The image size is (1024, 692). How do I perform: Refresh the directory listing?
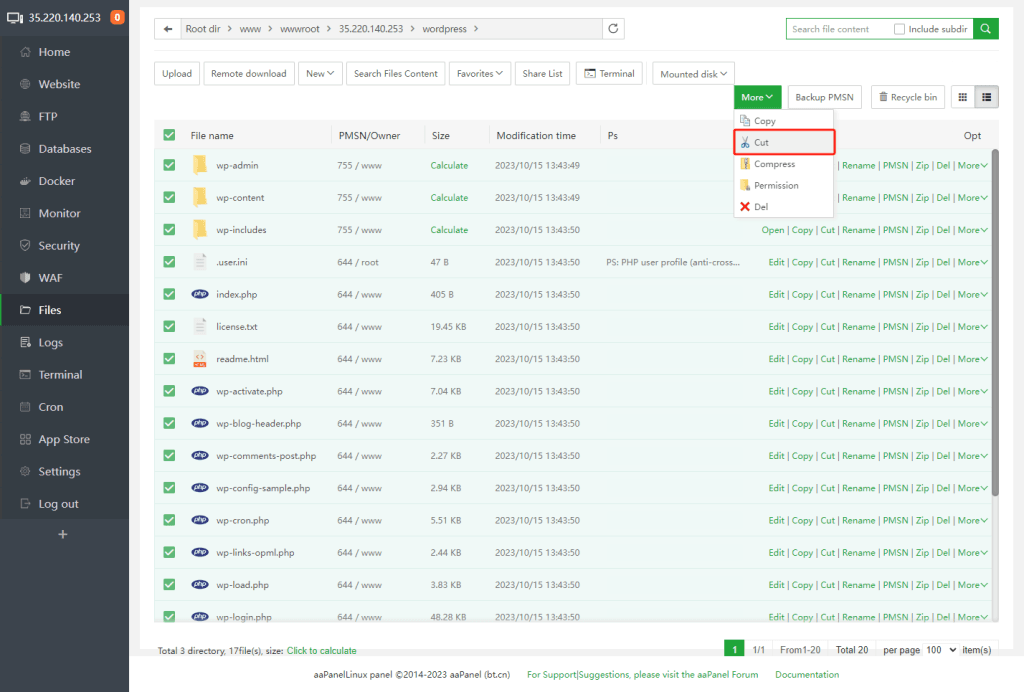tap(613, 29)
